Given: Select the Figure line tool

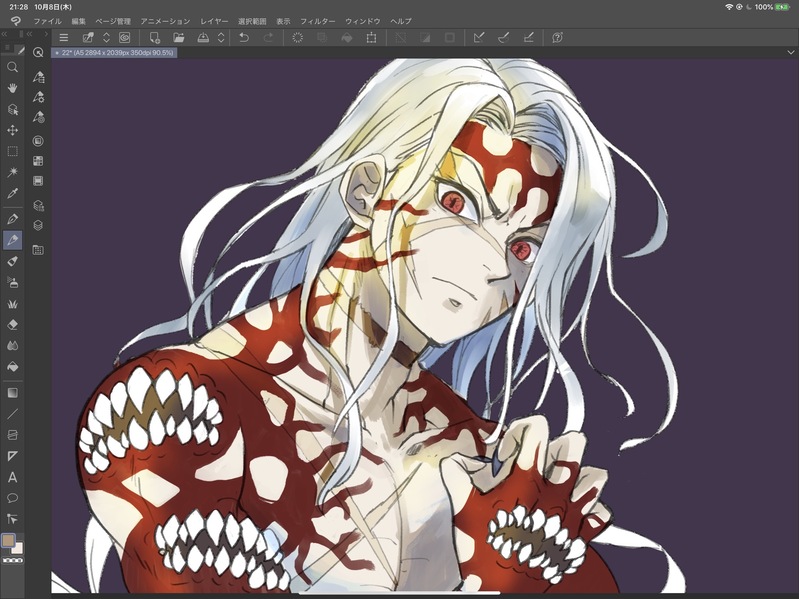Looking at the screenshot, I should 13,414.
